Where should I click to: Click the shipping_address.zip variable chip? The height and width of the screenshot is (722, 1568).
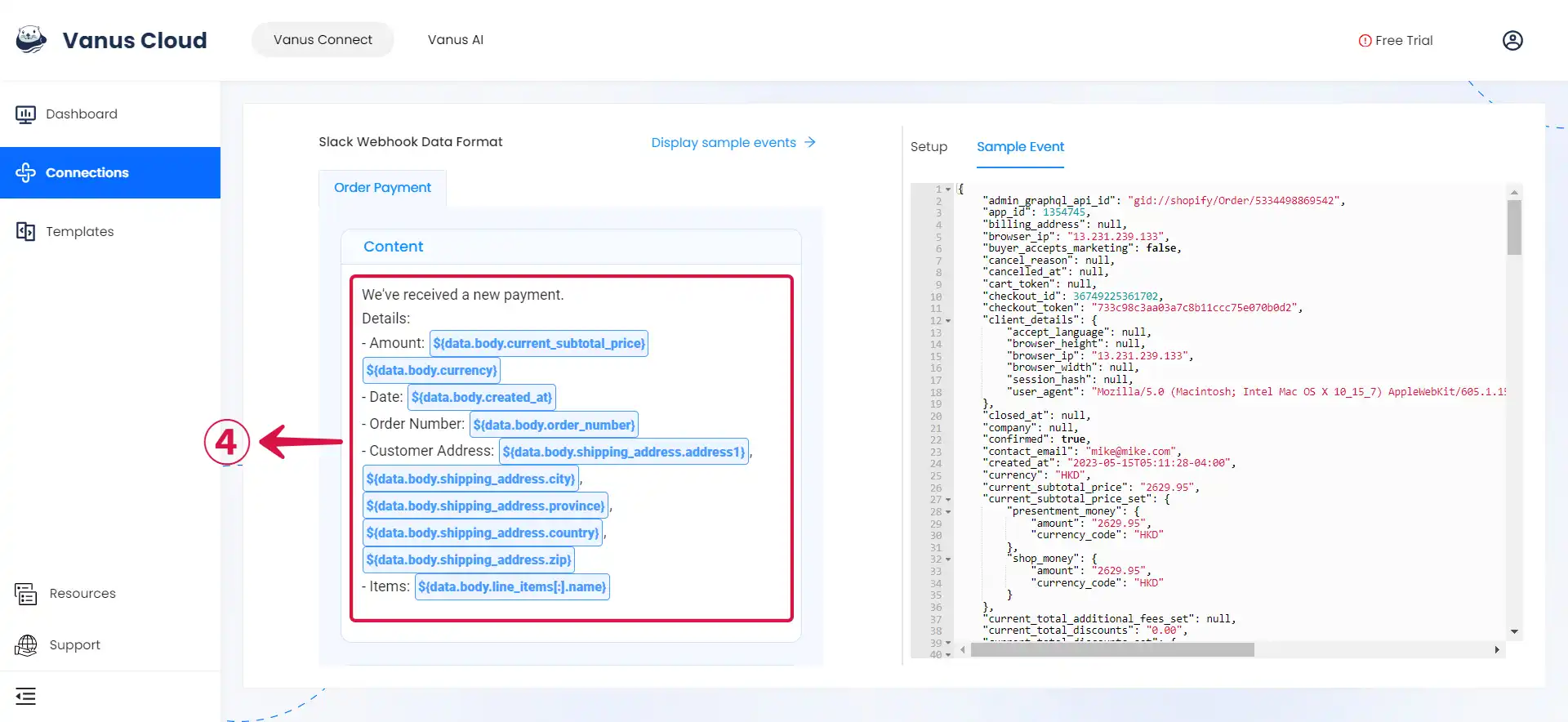point(469,559)
